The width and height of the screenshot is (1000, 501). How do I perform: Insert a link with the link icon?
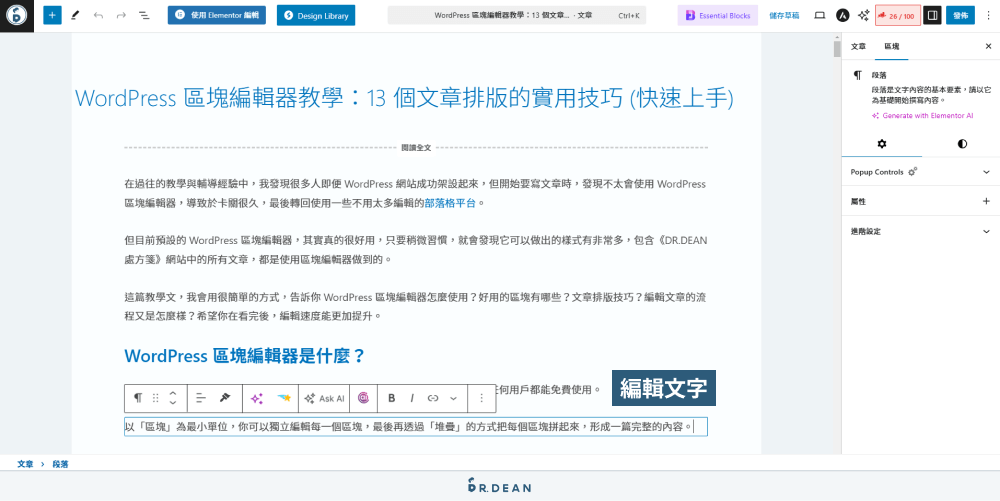click(433, 398)
